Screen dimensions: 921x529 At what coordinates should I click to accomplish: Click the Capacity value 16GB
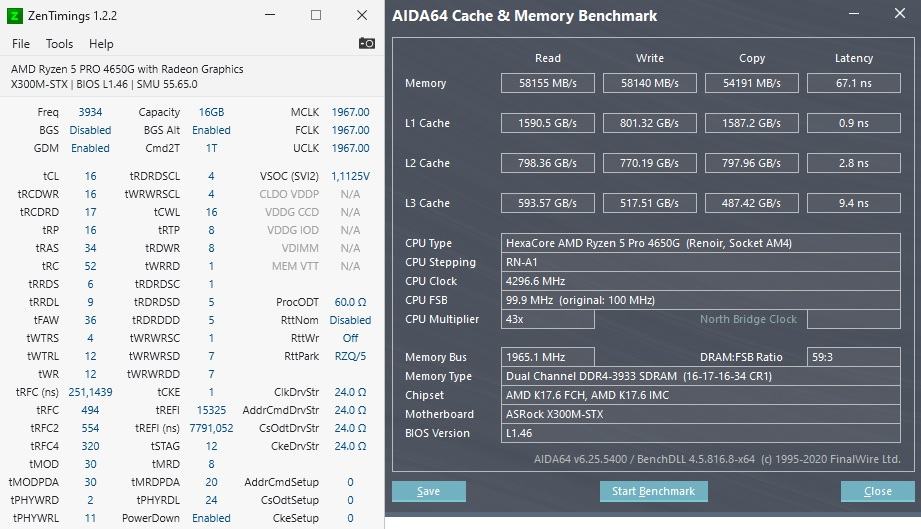(x=211, y=112)
